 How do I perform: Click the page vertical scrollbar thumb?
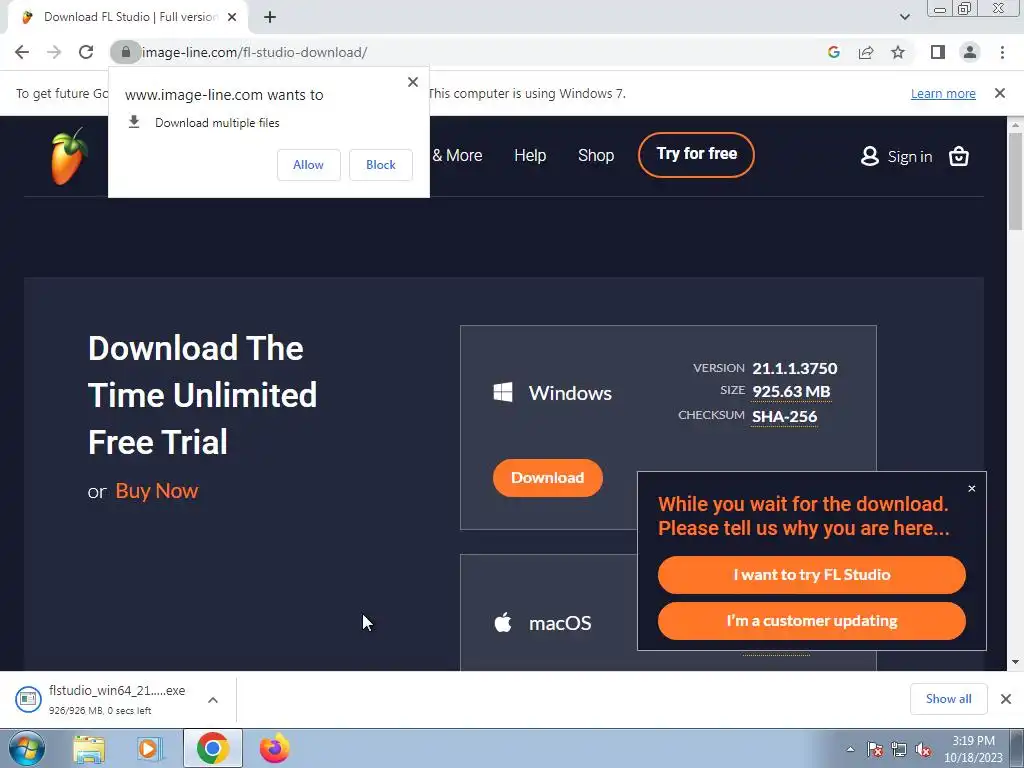pyautogui.click(x=1016, y=181)
